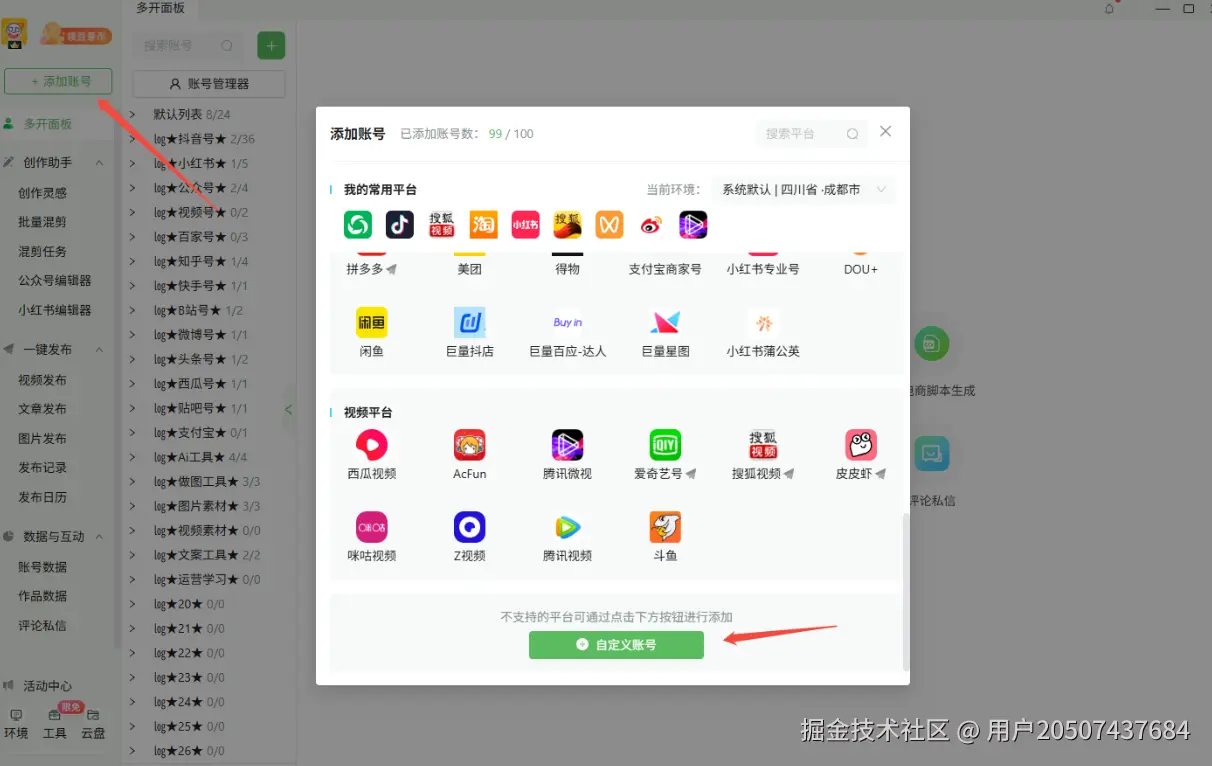Select the 拼多多 platform label
Viewport: 1212px width, 766px height.
(x=365, y=269)
